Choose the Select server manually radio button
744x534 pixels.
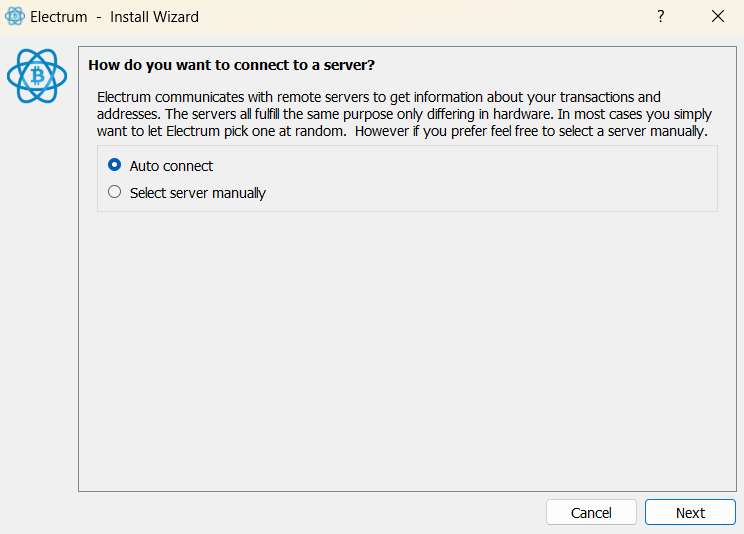[x=114, y=192]
